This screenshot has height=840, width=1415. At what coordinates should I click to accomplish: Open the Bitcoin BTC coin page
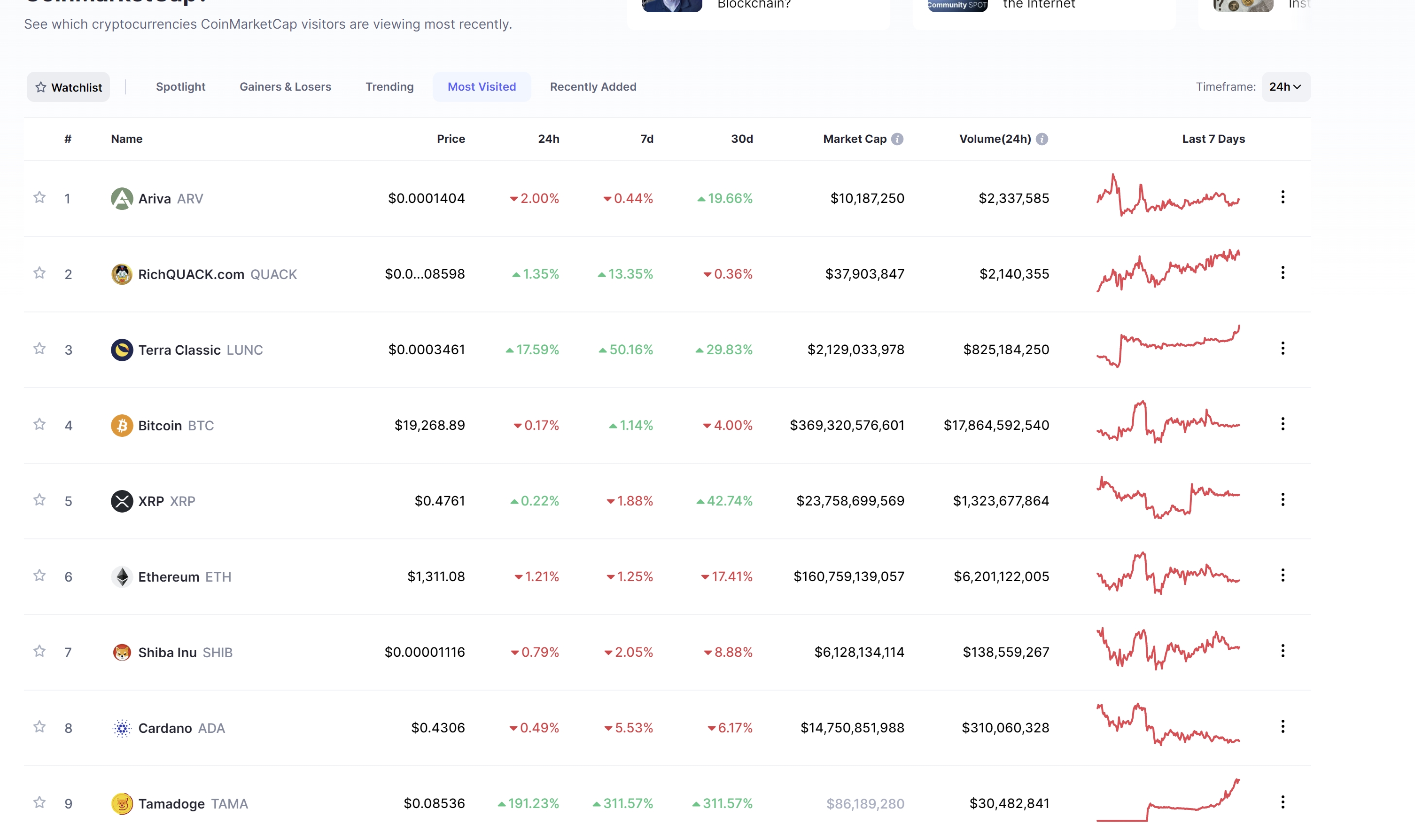coord(176,426)
